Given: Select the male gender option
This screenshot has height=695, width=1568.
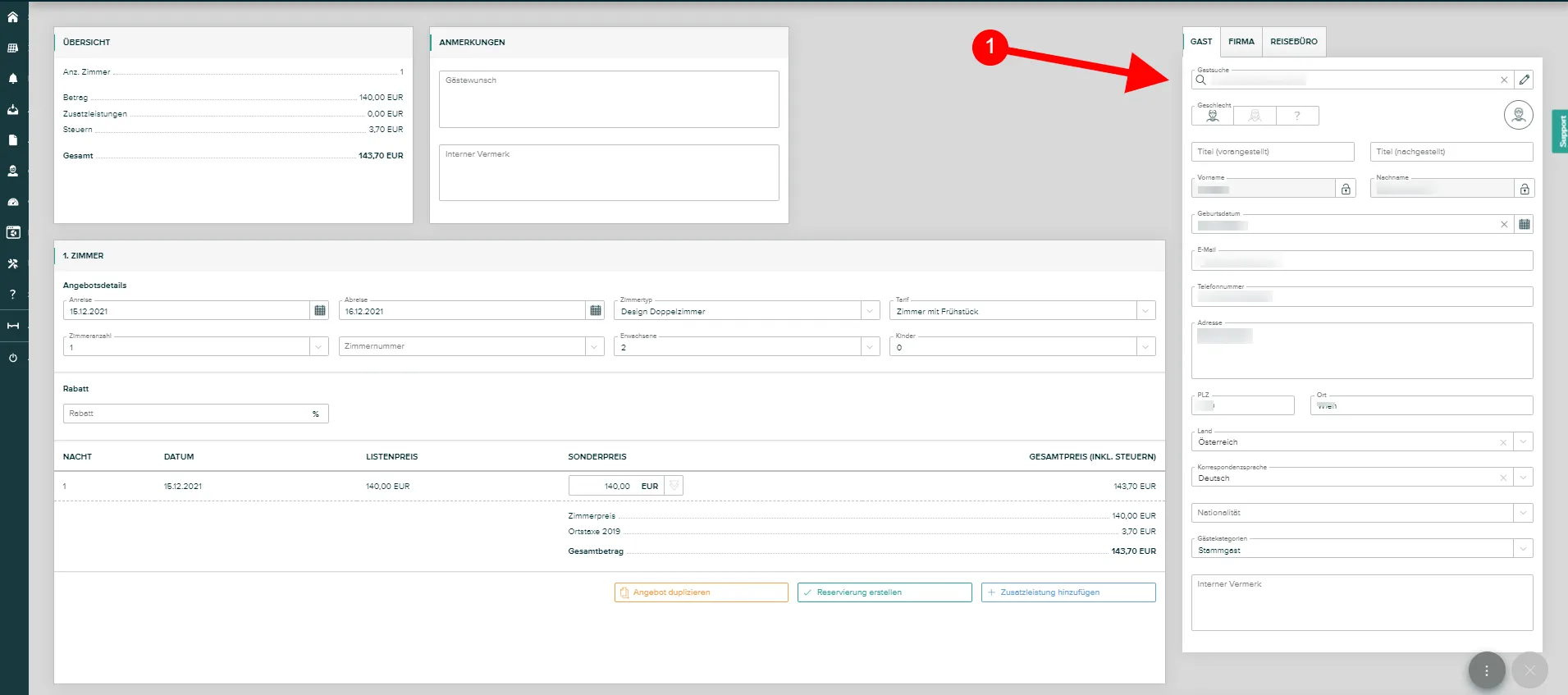Looking at the screenshot, I should [1213, 116].
